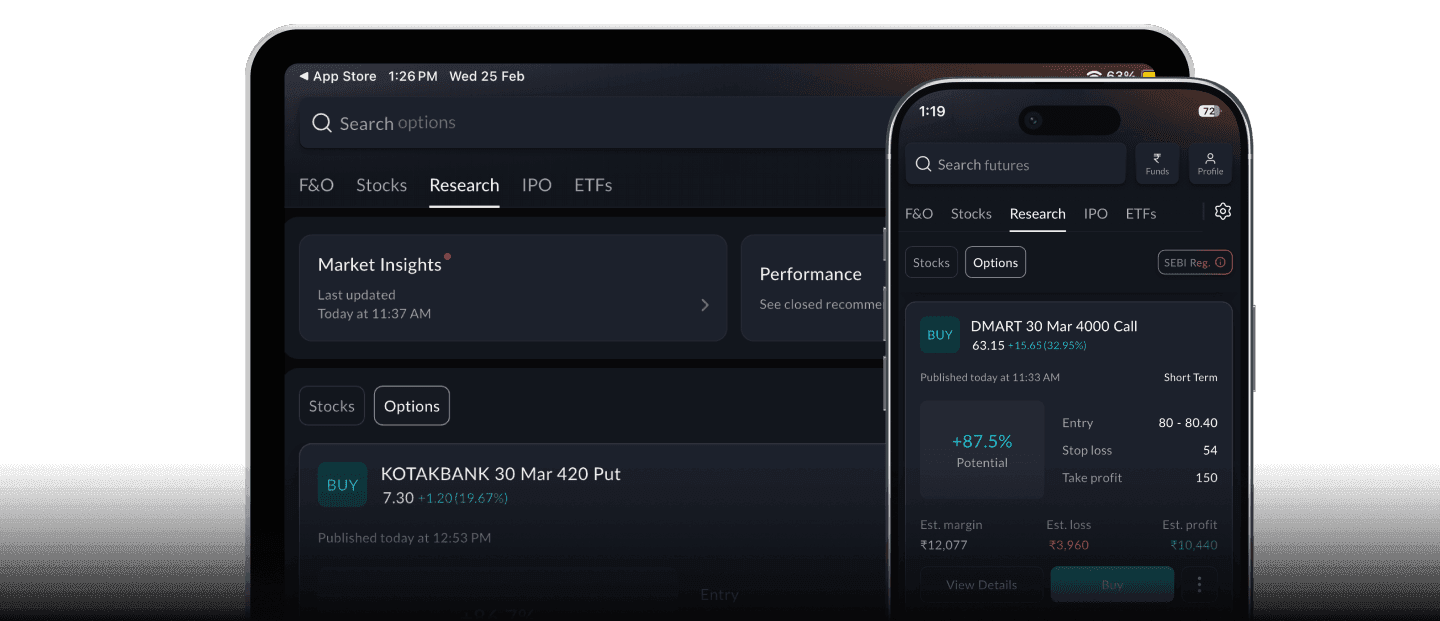The width and height of the screenshot is (1440, 621).
Task: Tap BUY badge on DMART card
Action: (x=940, y=335)
